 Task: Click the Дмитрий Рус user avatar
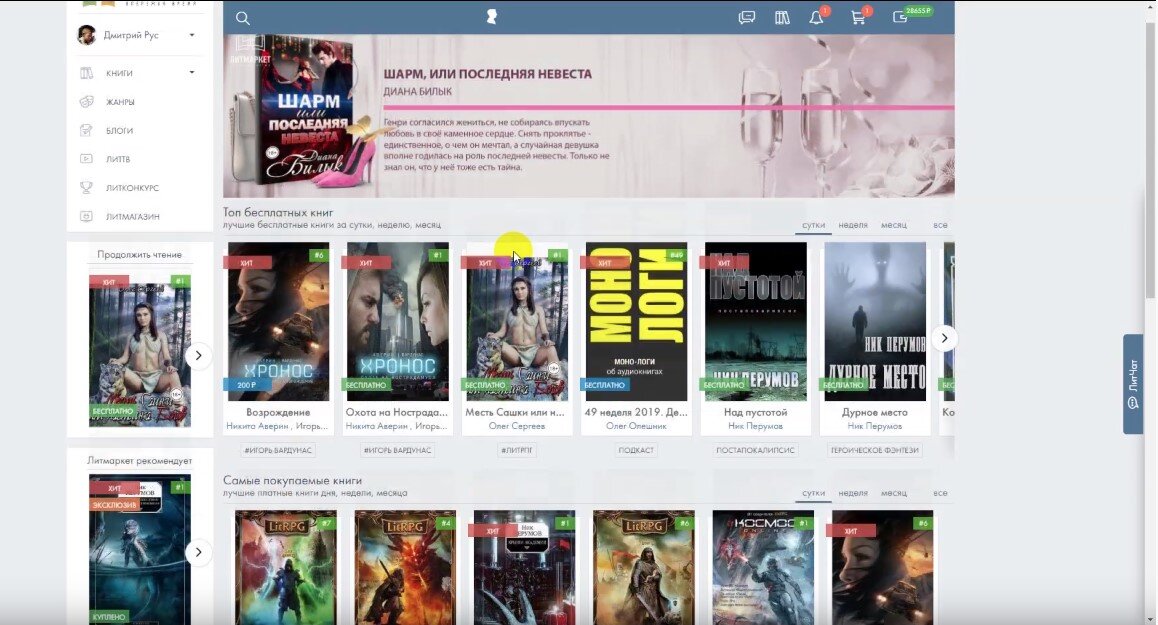click(x=86, y=35)
